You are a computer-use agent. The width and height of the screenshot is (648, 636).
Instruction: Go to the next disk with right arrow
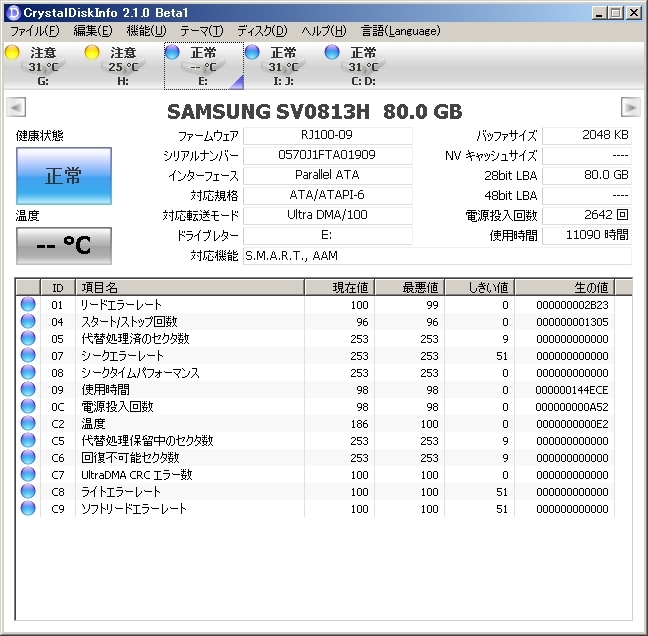(630, 107)
